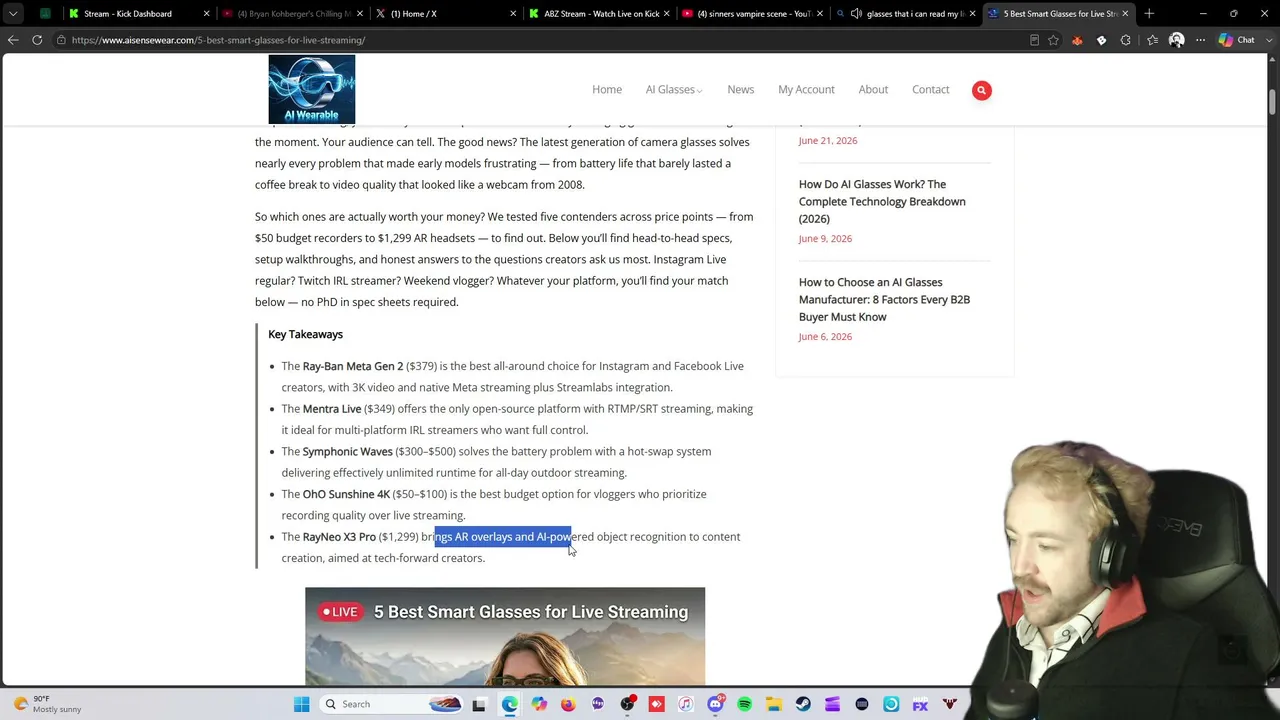Open the Contact page link
This screenshot has height=720, width=1280.
(931, 90)
